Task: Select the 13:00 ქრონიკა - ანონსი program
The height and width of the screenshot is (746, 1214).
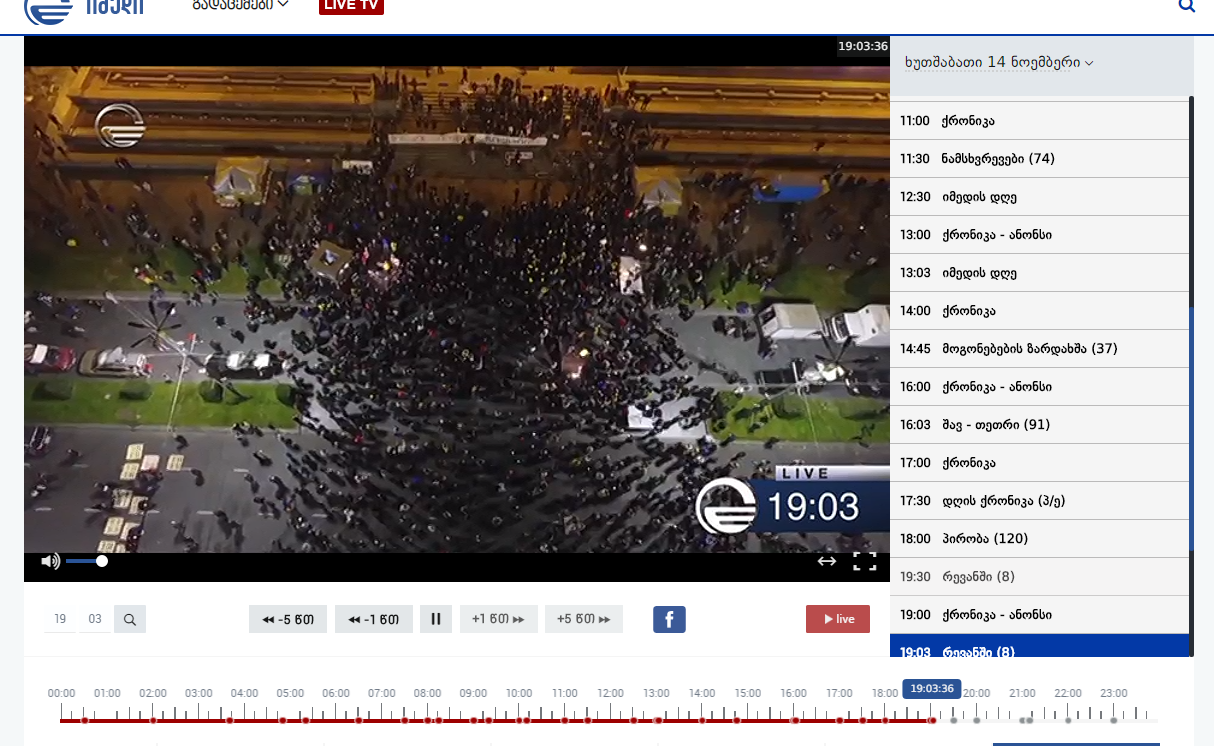Action: pyautogui.click(x=1039, y=235)
